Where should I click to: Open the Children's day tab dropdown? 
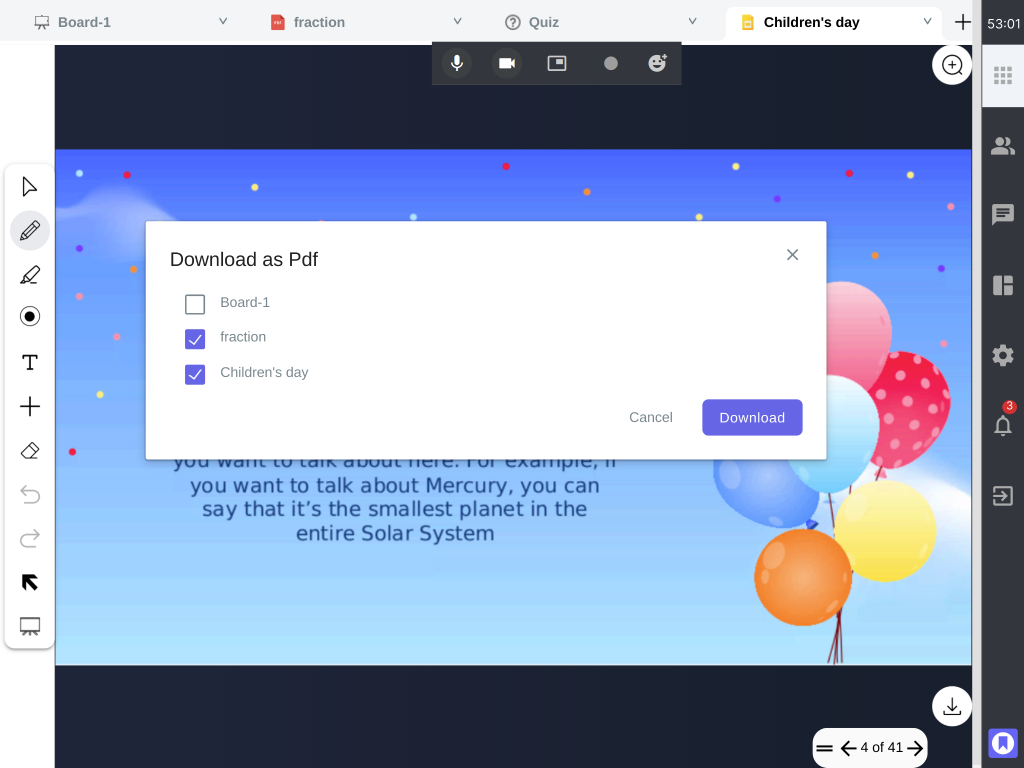click(x=927, y=21)
